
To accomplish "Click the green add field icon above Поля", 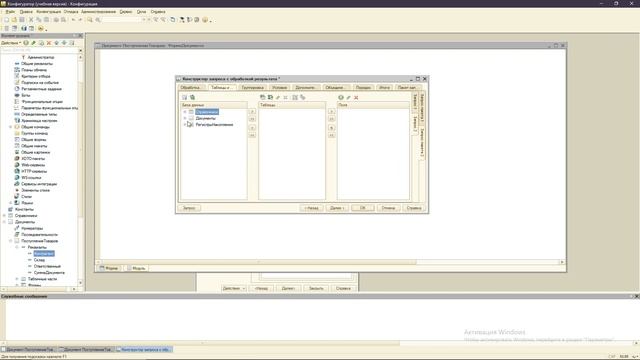I will click(x=341, y=98).
